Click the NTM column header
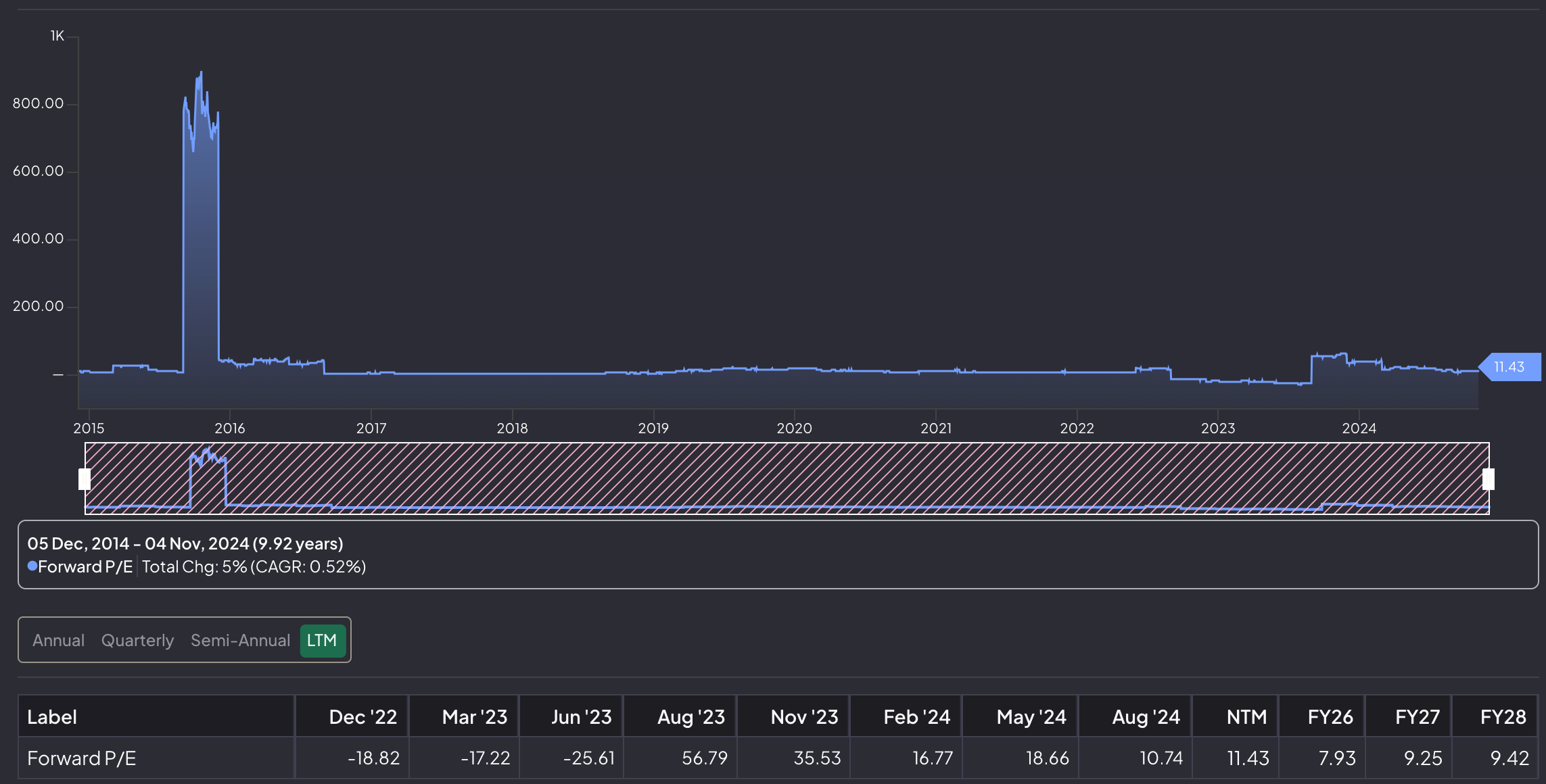 tap(1246, 716)
